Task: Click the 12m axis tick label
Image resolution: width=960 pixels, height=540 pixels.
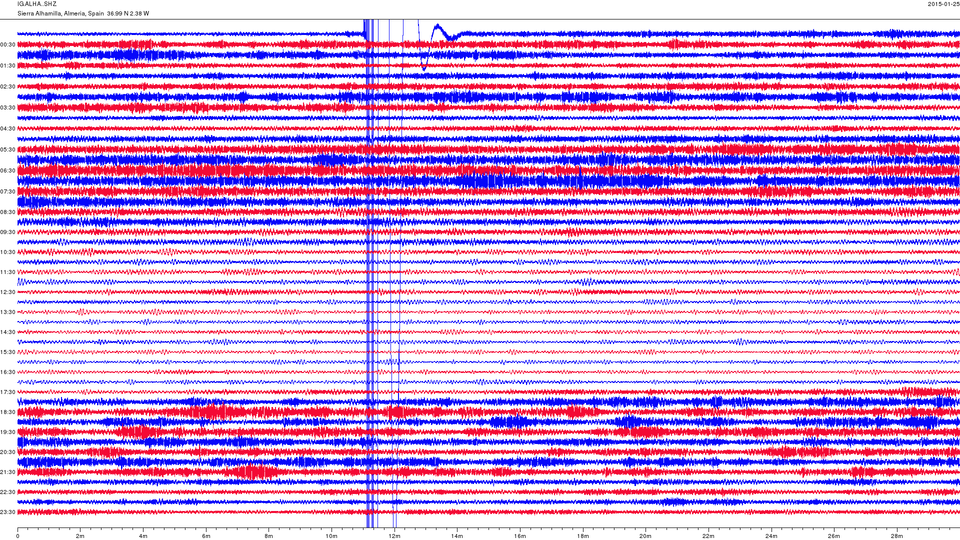Action: pos(394,536)
